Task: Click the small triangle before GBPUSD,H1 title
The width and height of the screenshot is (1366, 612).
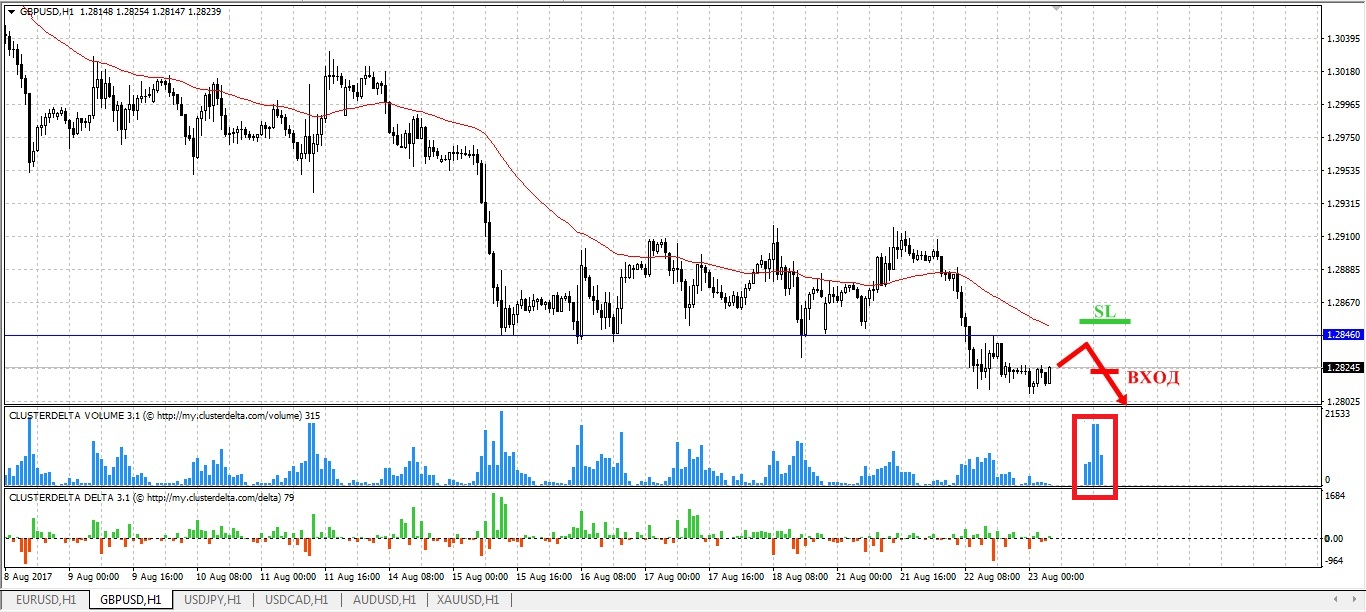Action: pos(11,11)
